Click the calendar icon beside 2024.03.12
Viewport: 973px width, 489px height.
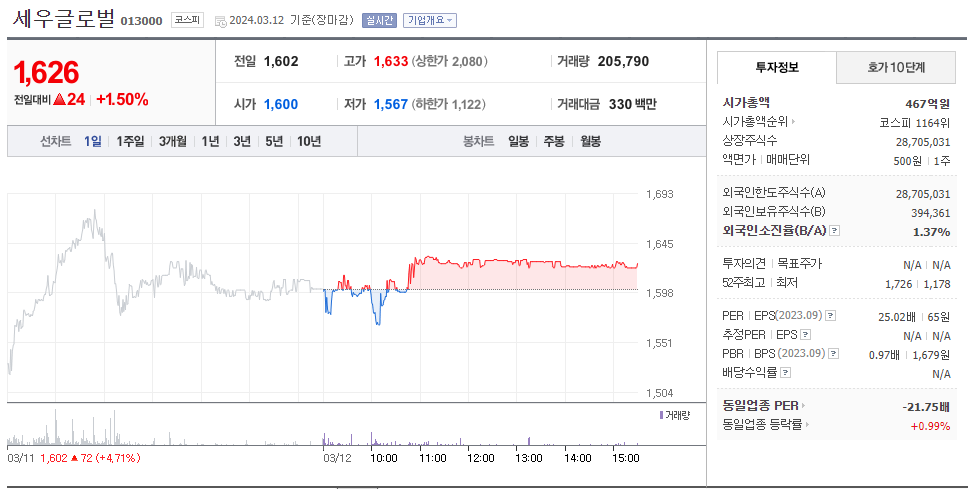tap(220, 21)
